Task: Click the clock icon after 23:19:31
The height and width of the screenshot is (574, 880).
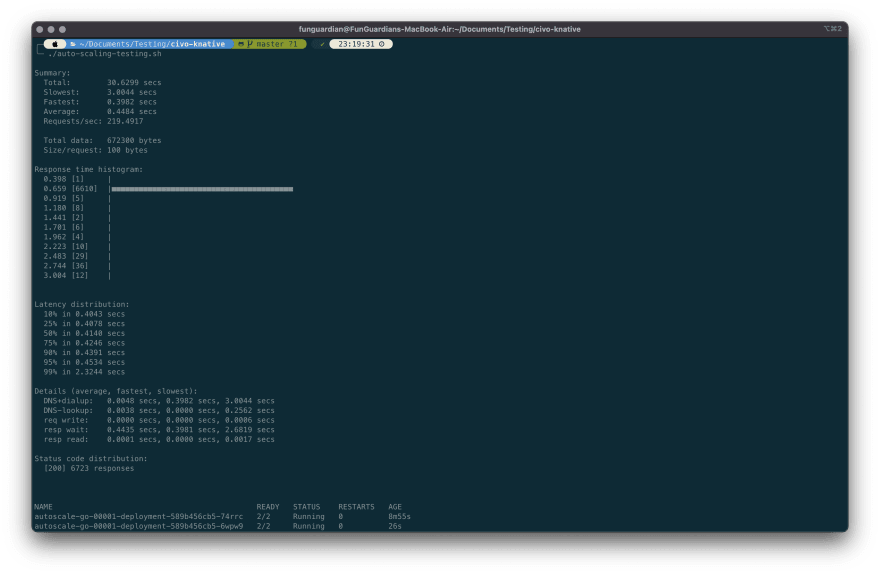Action: click(x=382, y=44)
